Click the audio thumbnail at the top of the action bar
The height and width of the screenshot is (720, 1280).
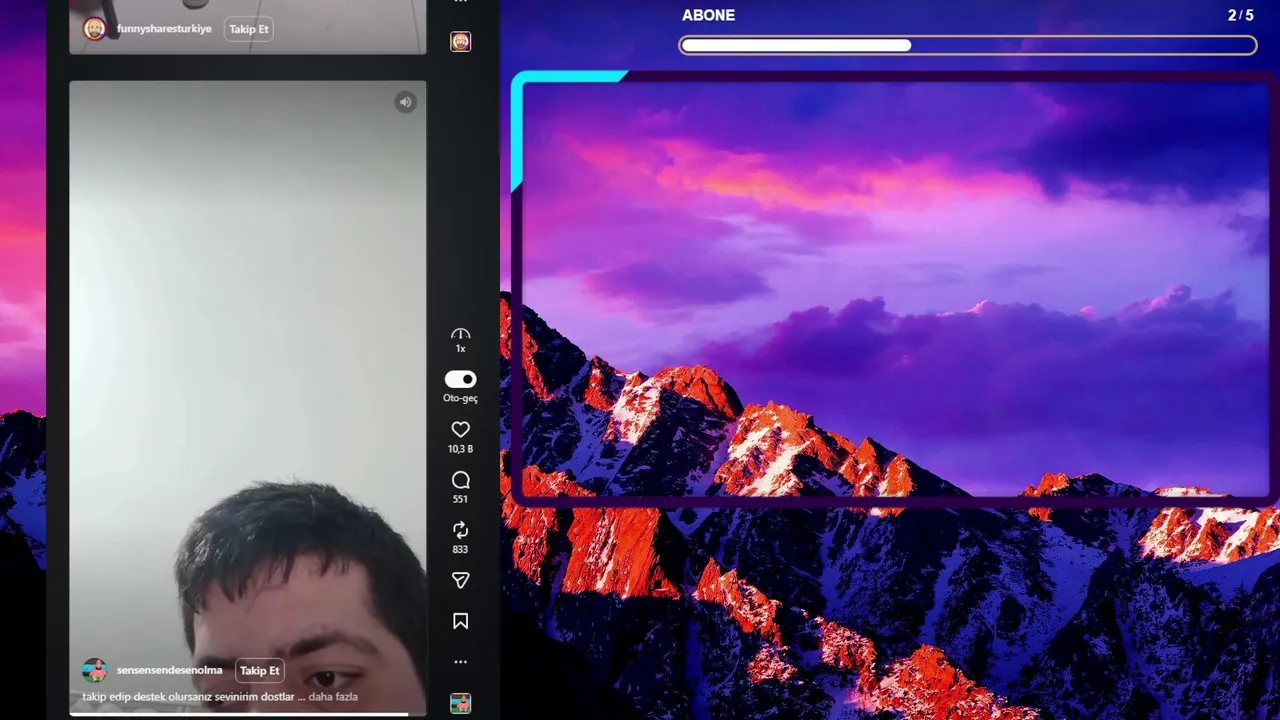tap(460, 41)
